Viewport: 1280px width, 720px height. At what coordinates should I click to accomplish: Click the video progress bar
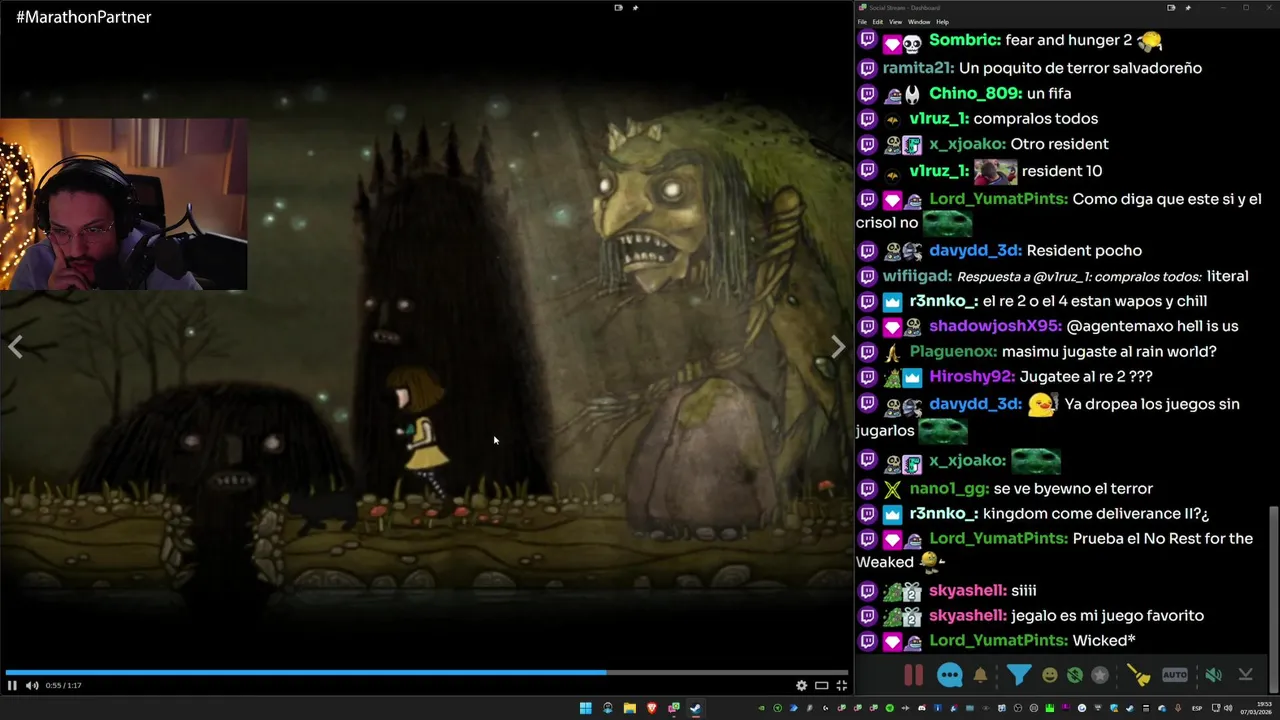pyautogui.click(x=427, y=672)
